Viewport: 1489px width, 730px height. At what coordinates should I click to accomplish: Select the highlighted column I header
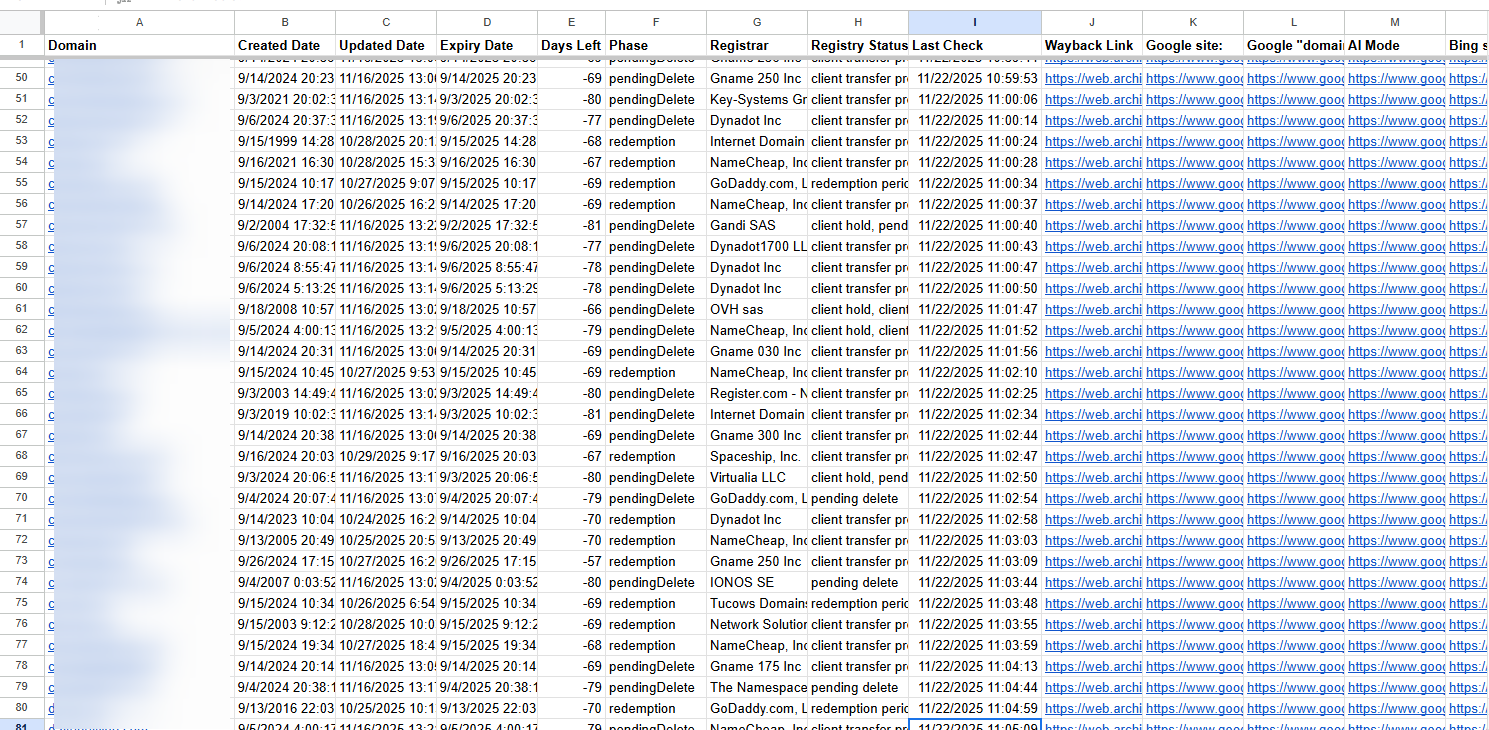pos(975,22)
